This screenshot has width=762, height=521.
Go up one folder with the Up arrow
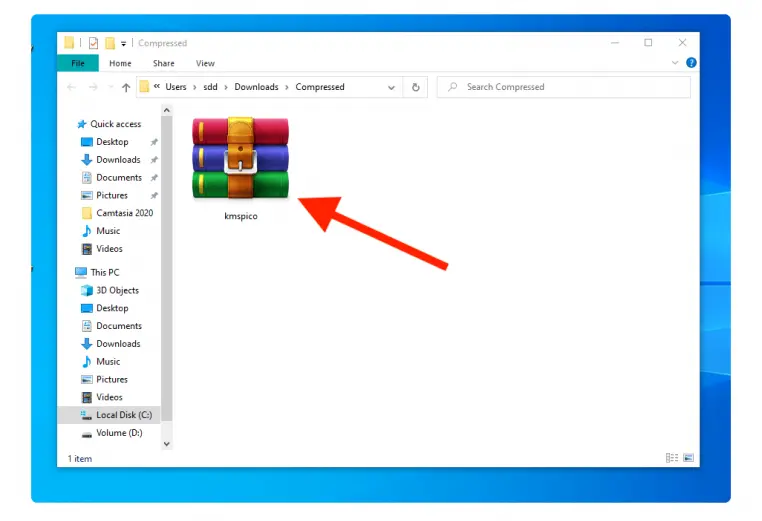tap(126, 87)
